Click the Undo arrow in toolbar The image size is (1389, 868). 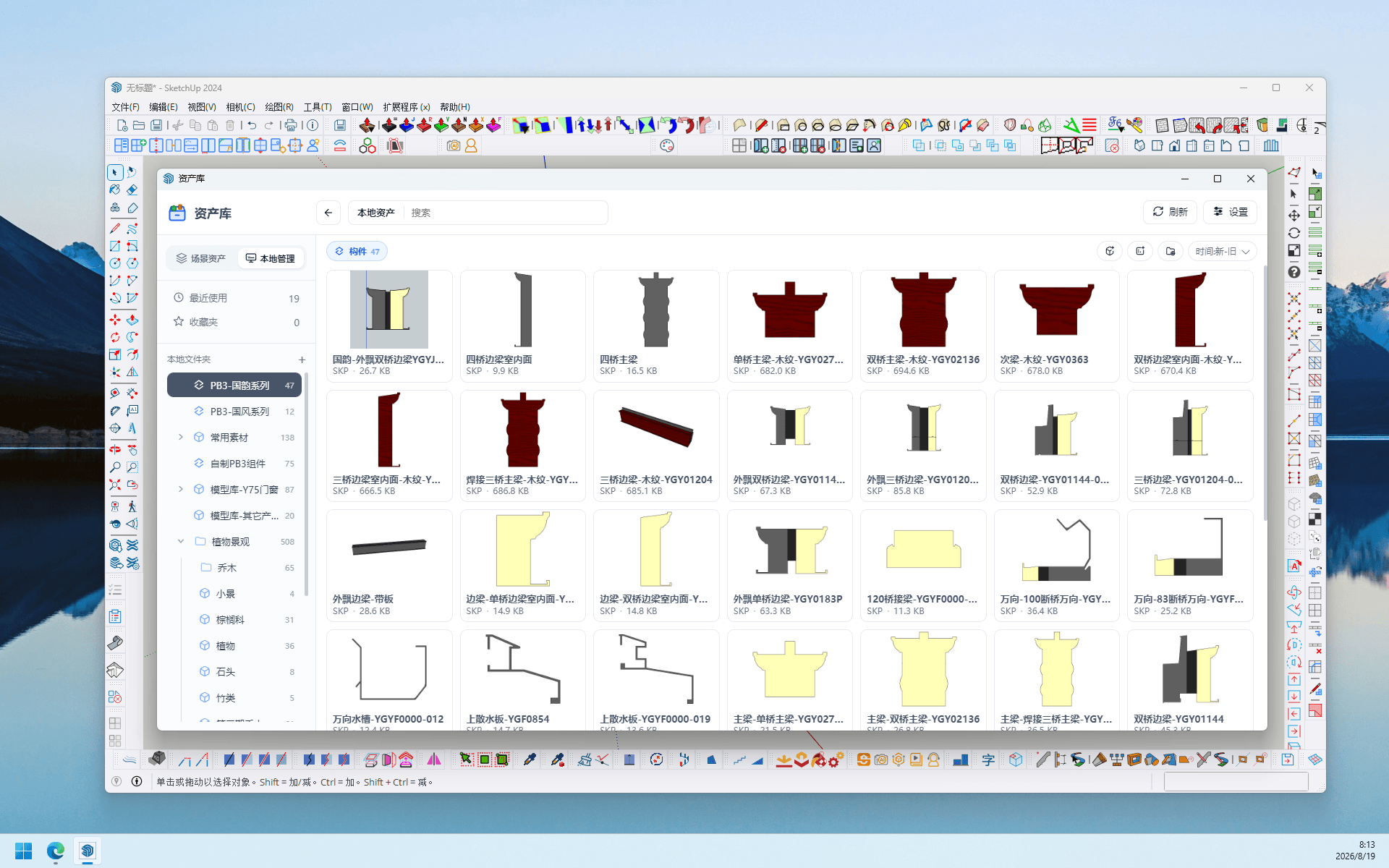coord(252,126)
